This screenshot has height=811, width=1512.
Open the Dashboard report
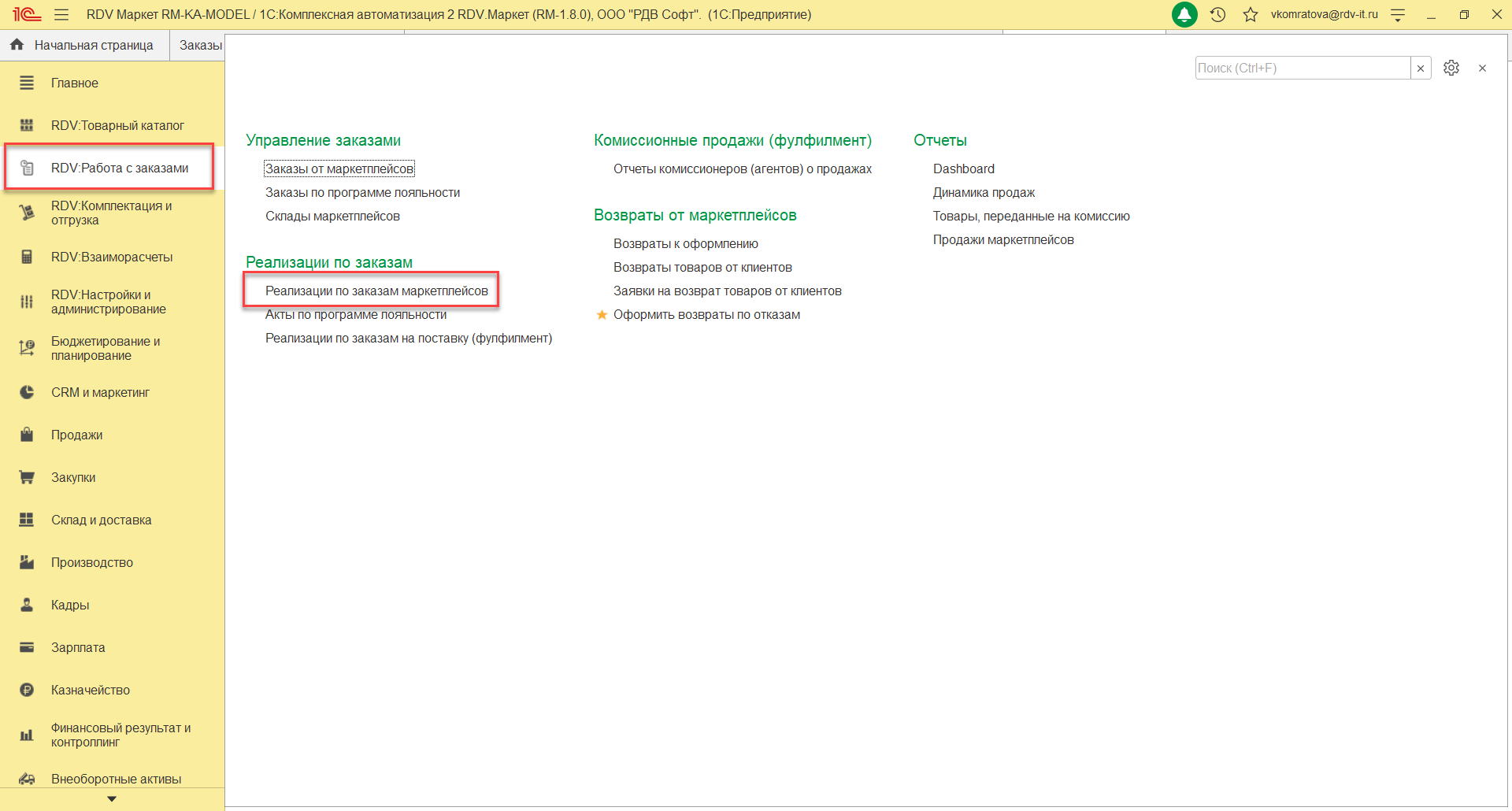(x=964, y=168)
